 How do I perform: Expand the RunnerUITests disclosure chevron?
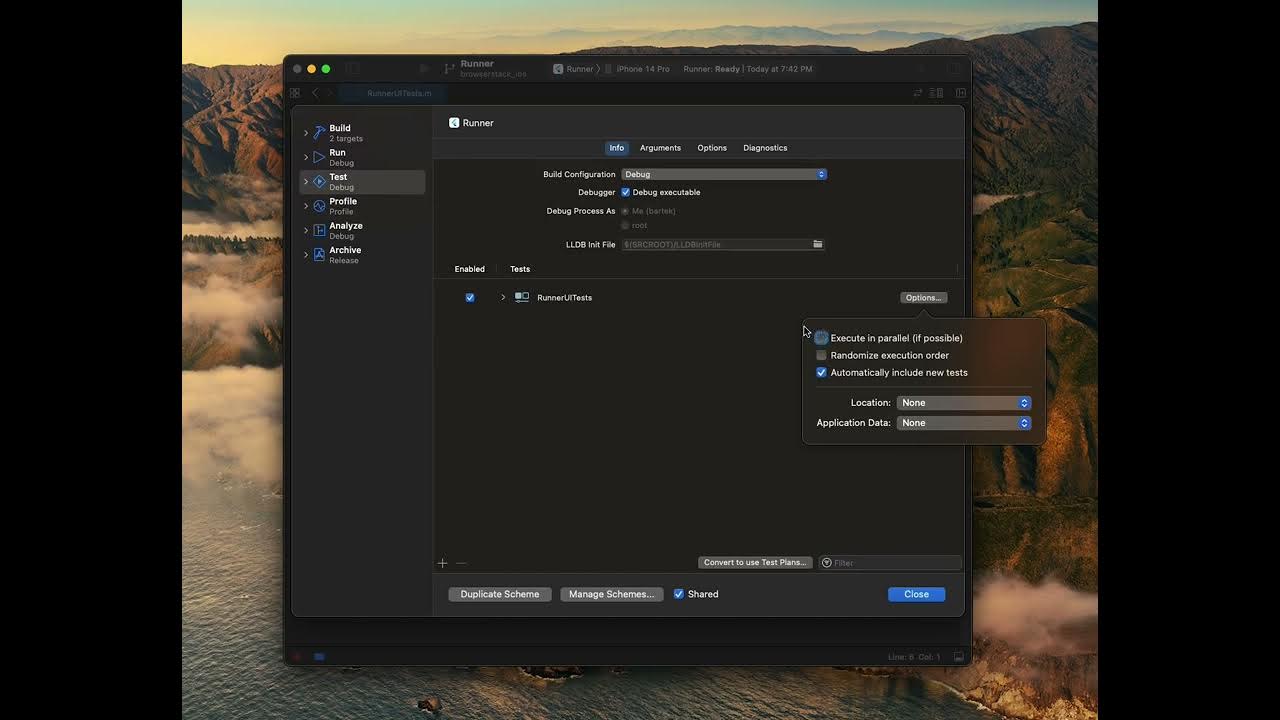pyautogui.click(x=503, y=297)
